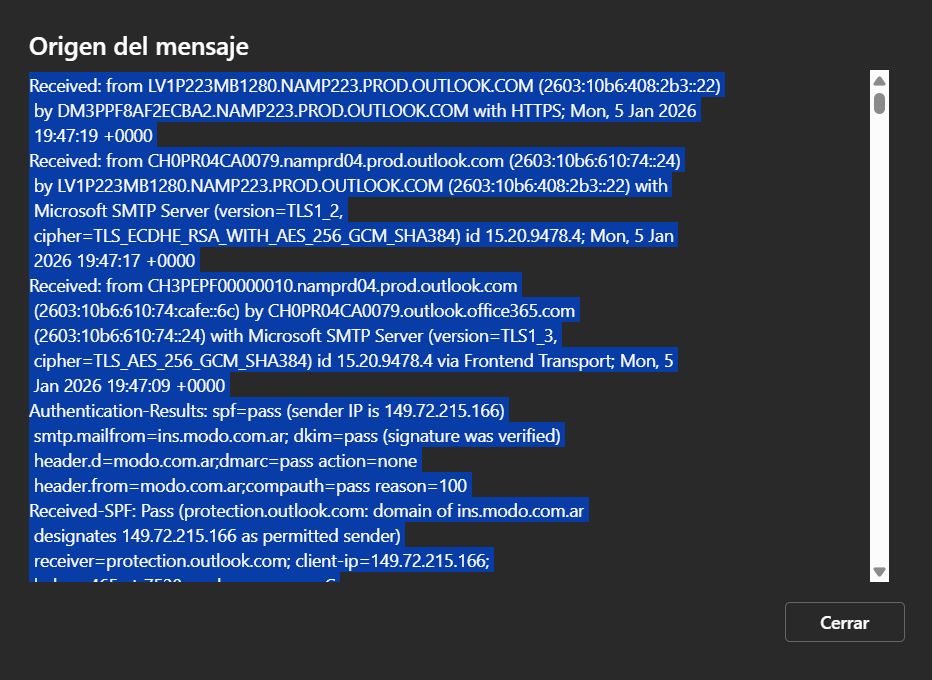Click the header.from=modo.com.ar compauth line
The height and width of the screenshot is (680, 932).
click(x=250, y=485)
